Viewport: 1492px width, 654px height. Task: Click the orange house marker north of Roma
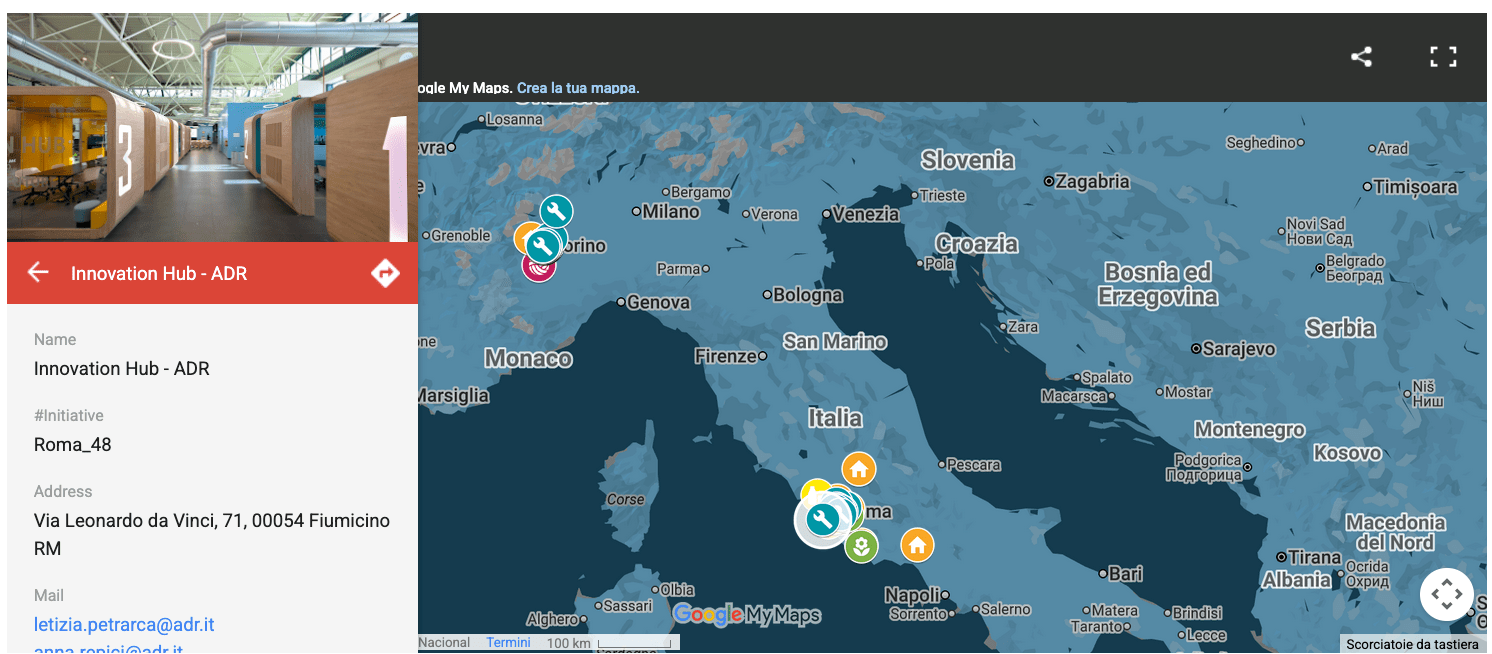(858, 468)
